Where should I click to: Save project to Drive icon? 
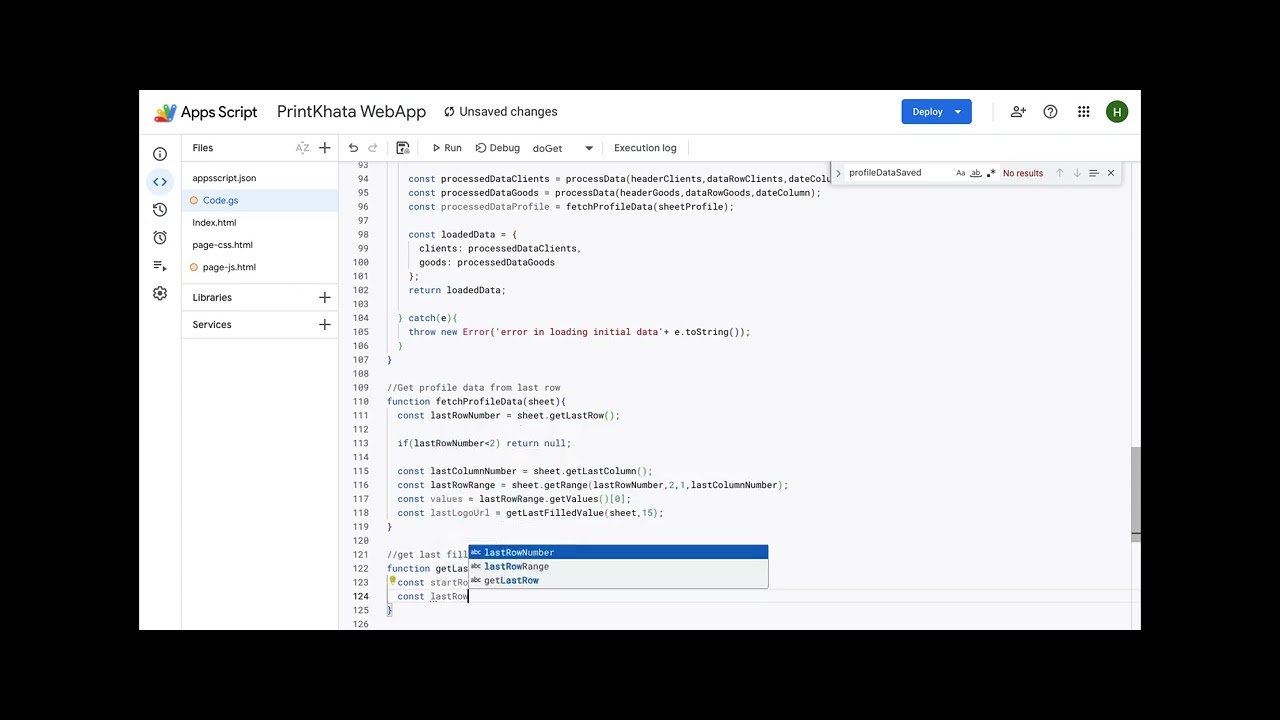point(403,148)
